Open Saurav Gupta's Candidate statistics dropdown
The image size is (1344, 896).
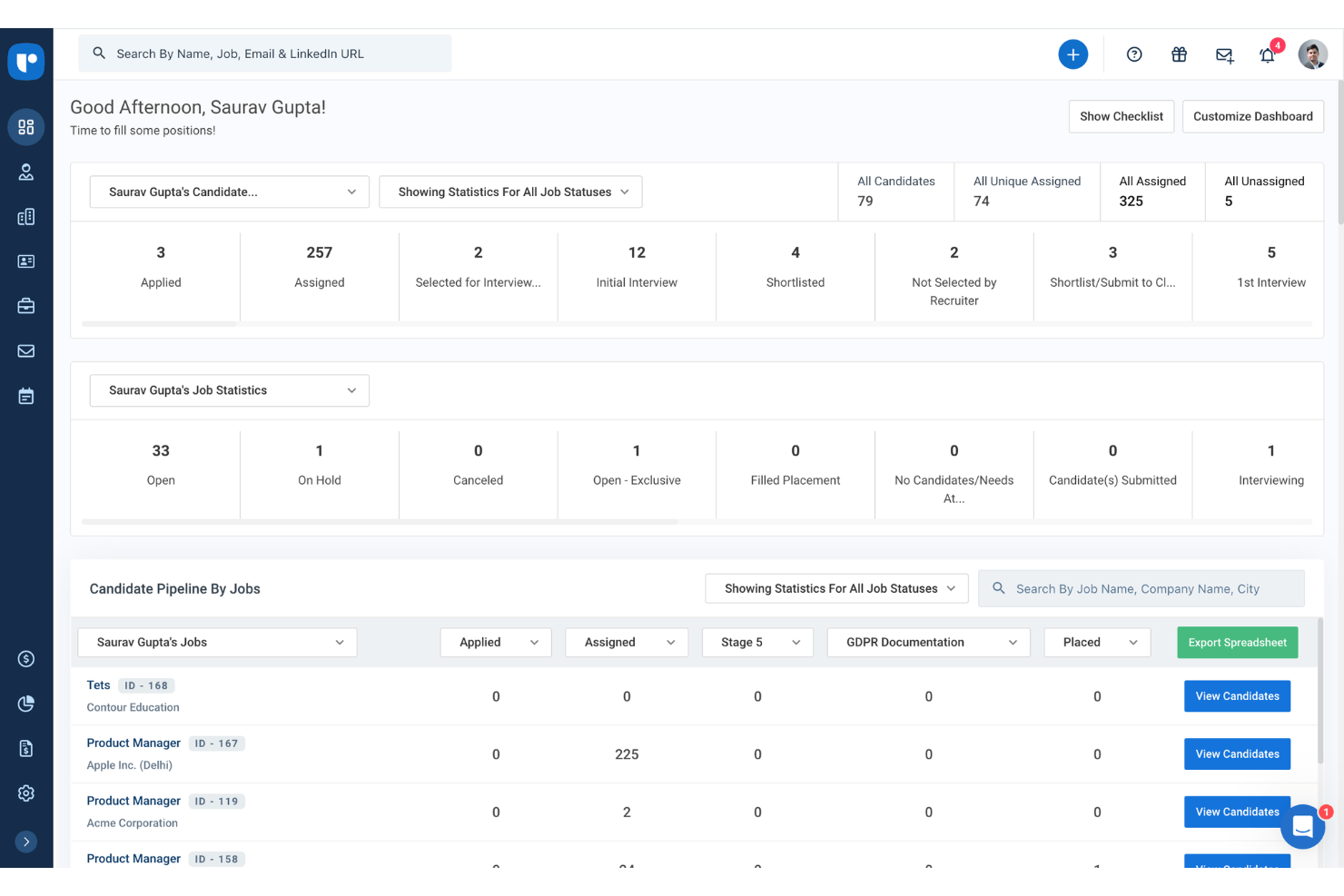[229, 192]
